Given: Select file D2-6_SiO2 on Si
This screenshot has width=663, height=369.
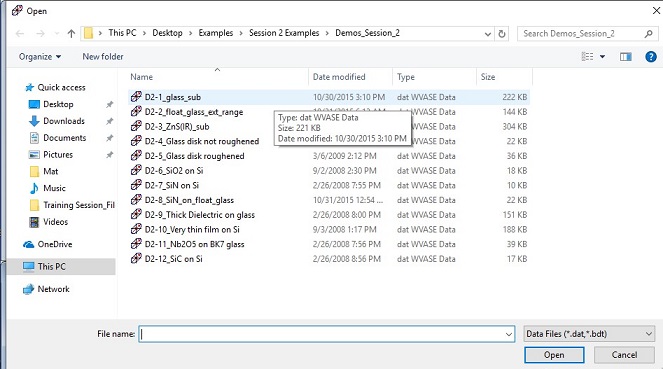Looking at the screenshot, I should click(x=174, y=171).
